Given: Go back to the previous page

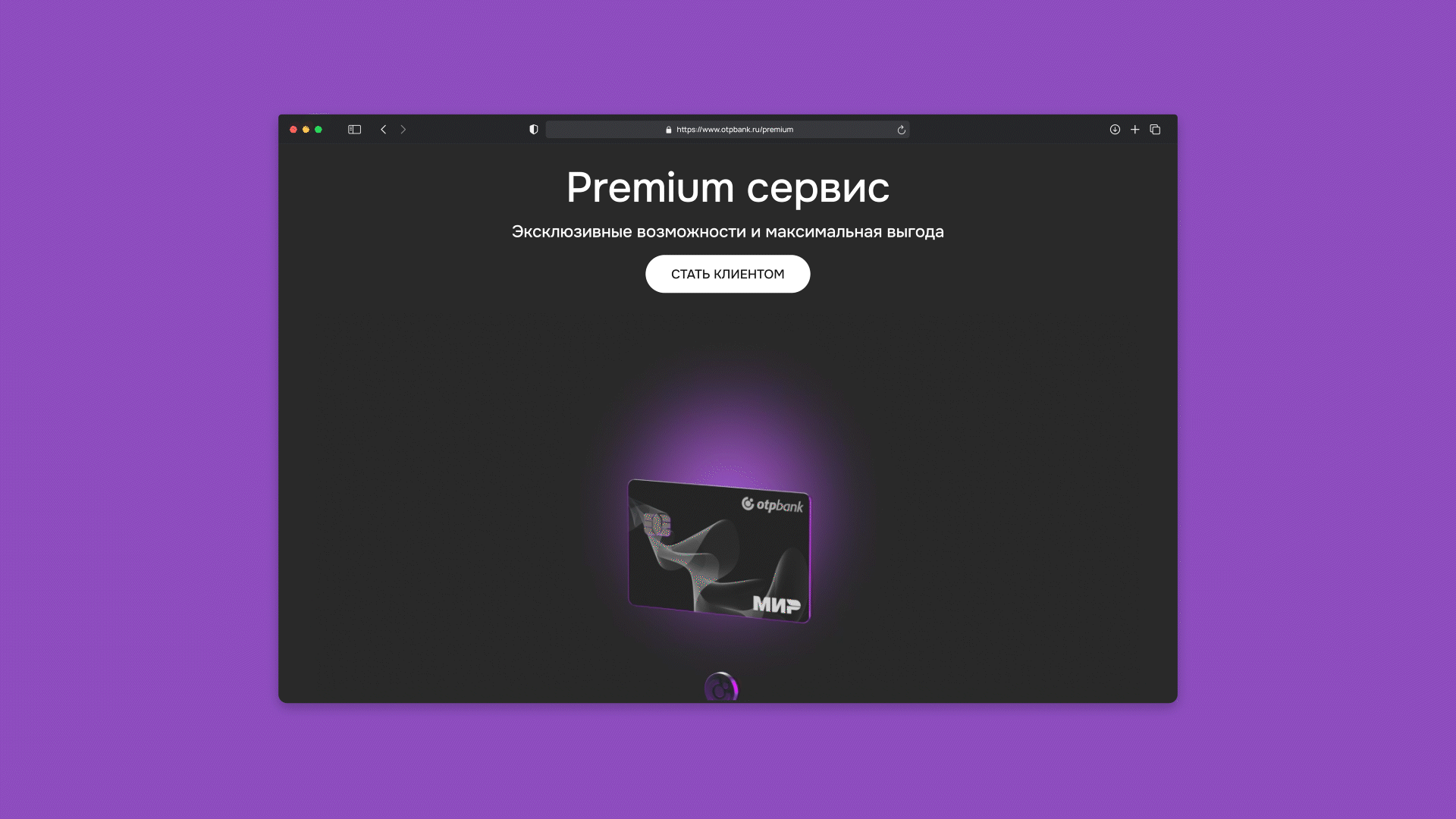Looking at the screenshot, I should click(x=384, y=130).
